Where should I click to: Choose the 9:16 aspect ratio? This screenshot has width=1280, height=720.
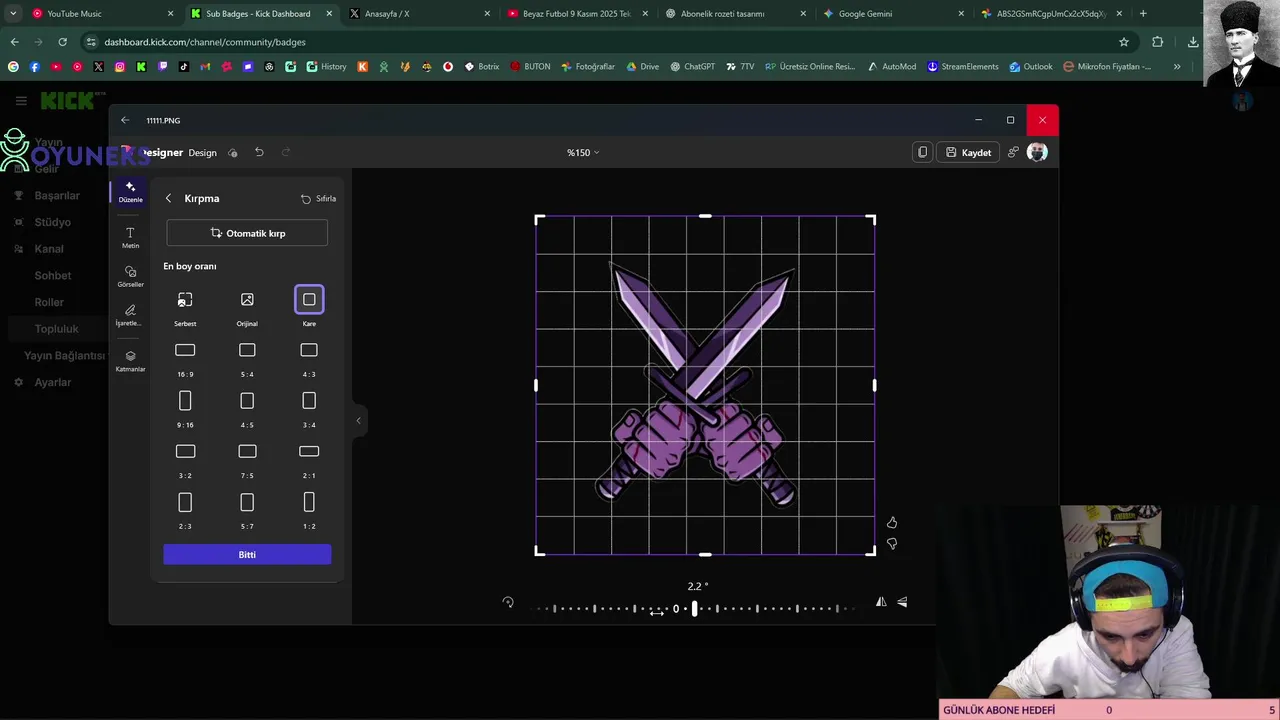[185, 409]
